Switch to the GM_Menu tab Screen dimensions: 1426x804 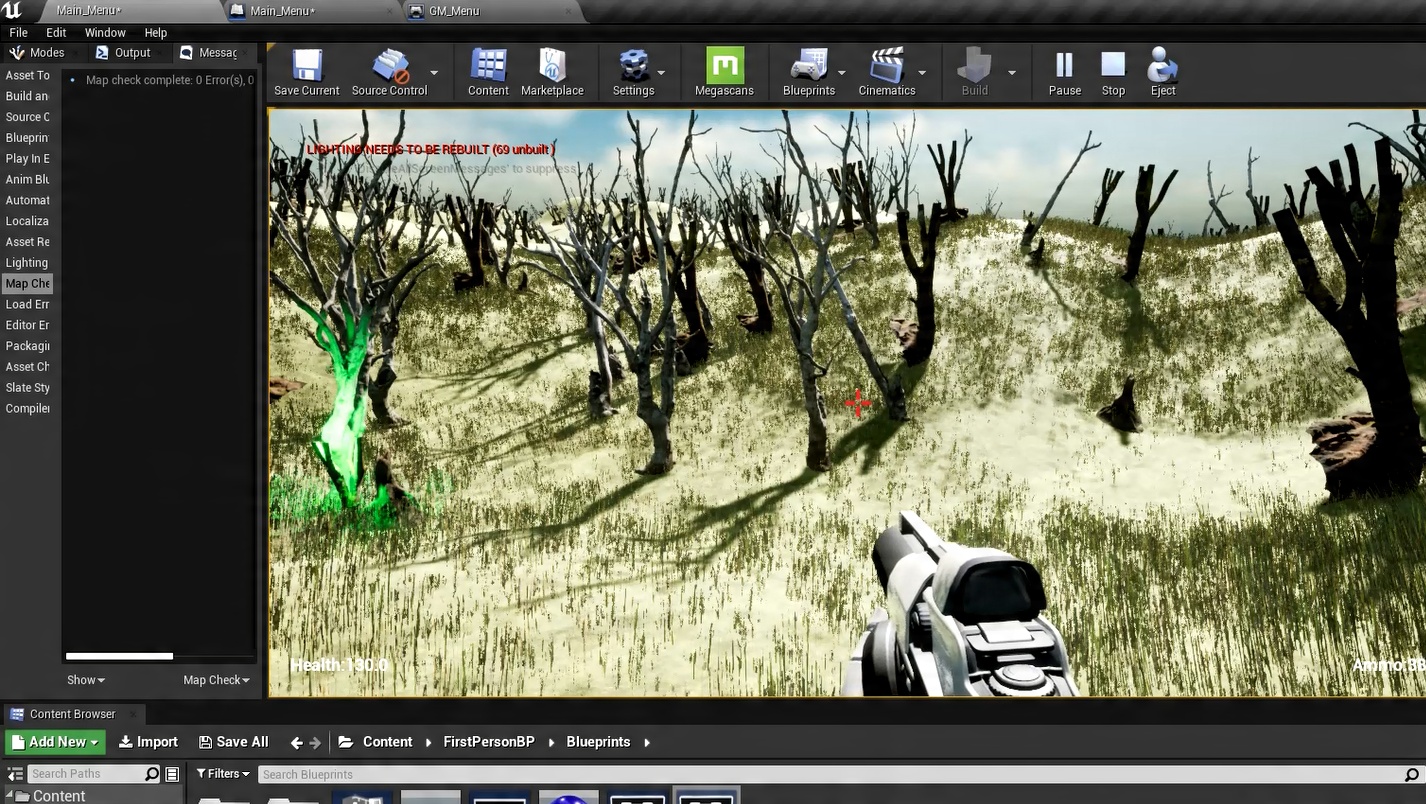click(x=454, y=11)
